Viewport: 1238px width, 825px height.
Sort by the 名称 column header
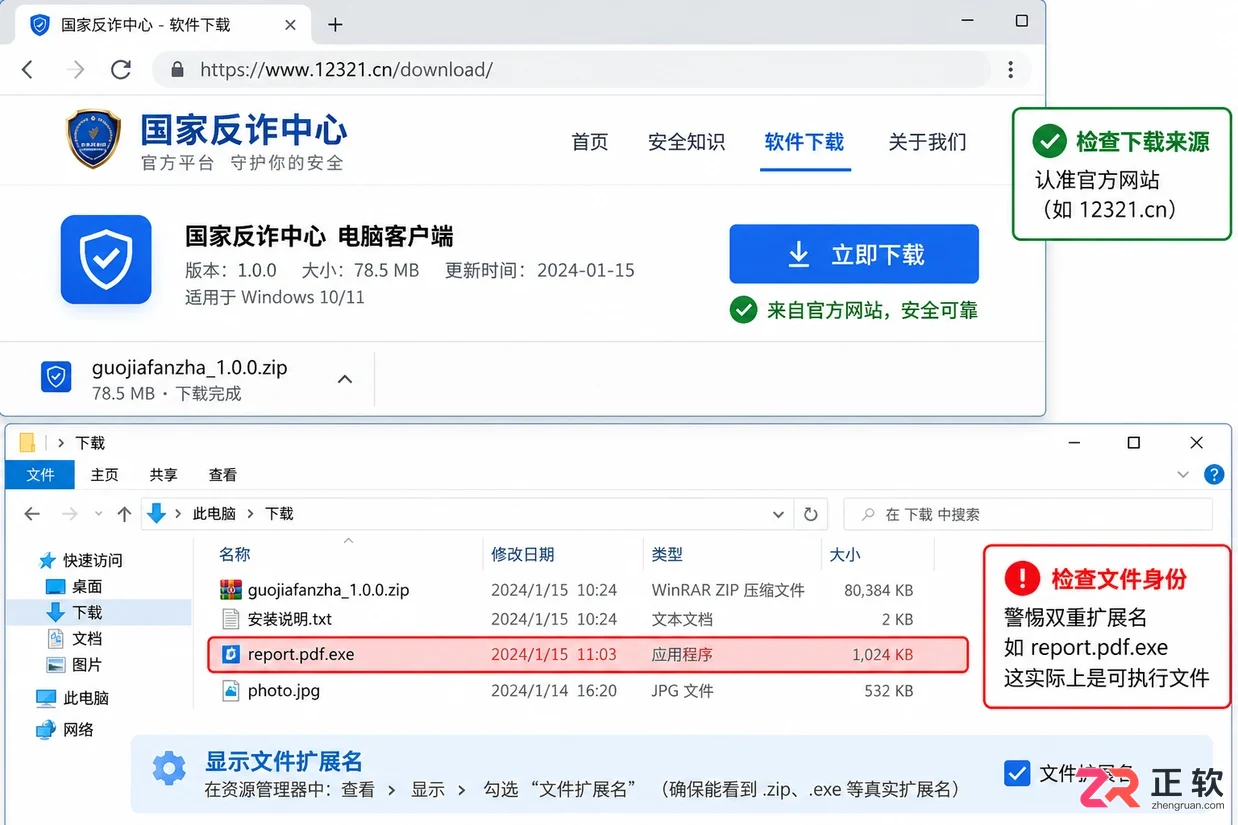(x=235, y=554)
